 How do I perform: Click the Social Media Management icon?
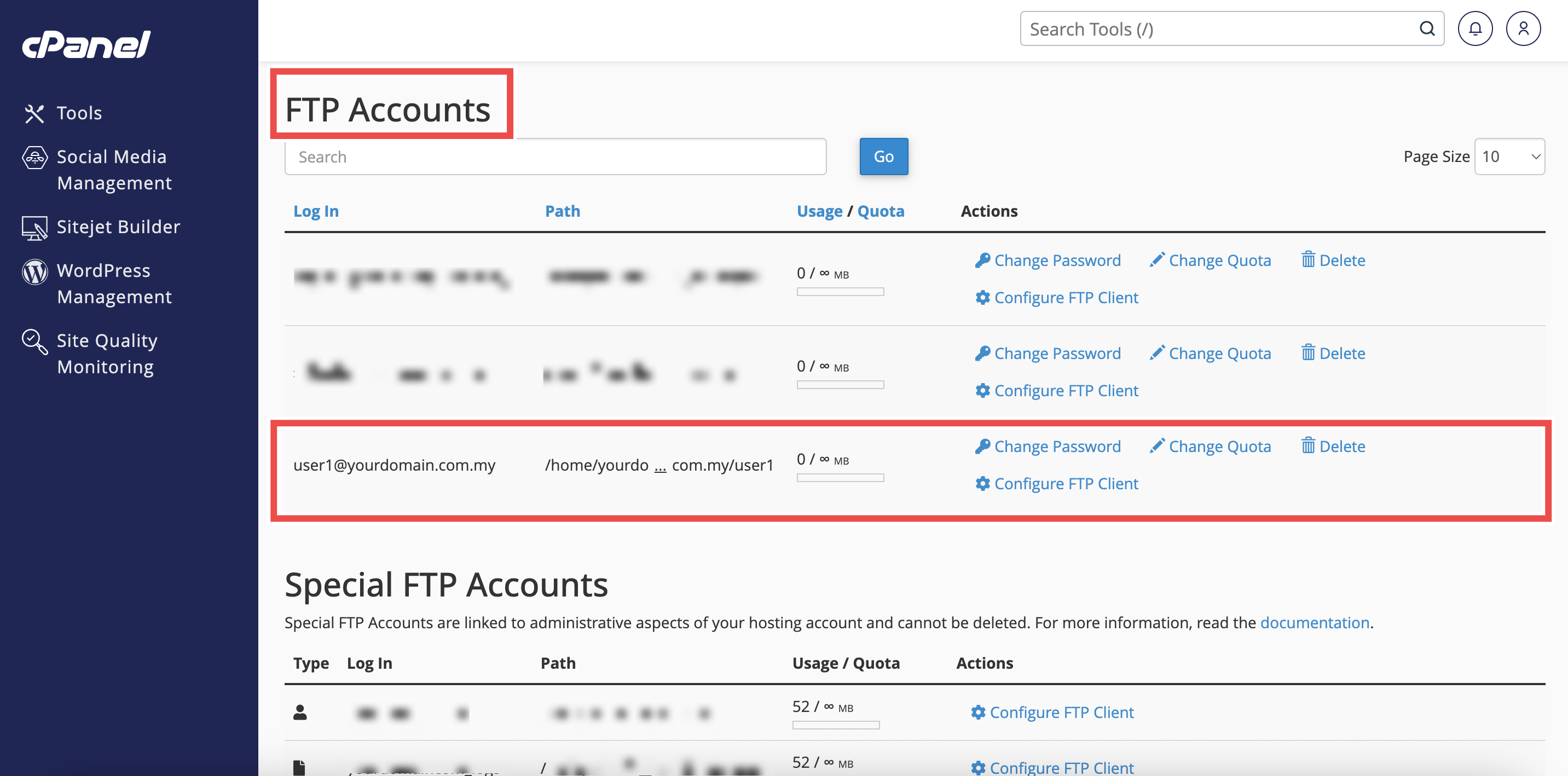(34, 158)
